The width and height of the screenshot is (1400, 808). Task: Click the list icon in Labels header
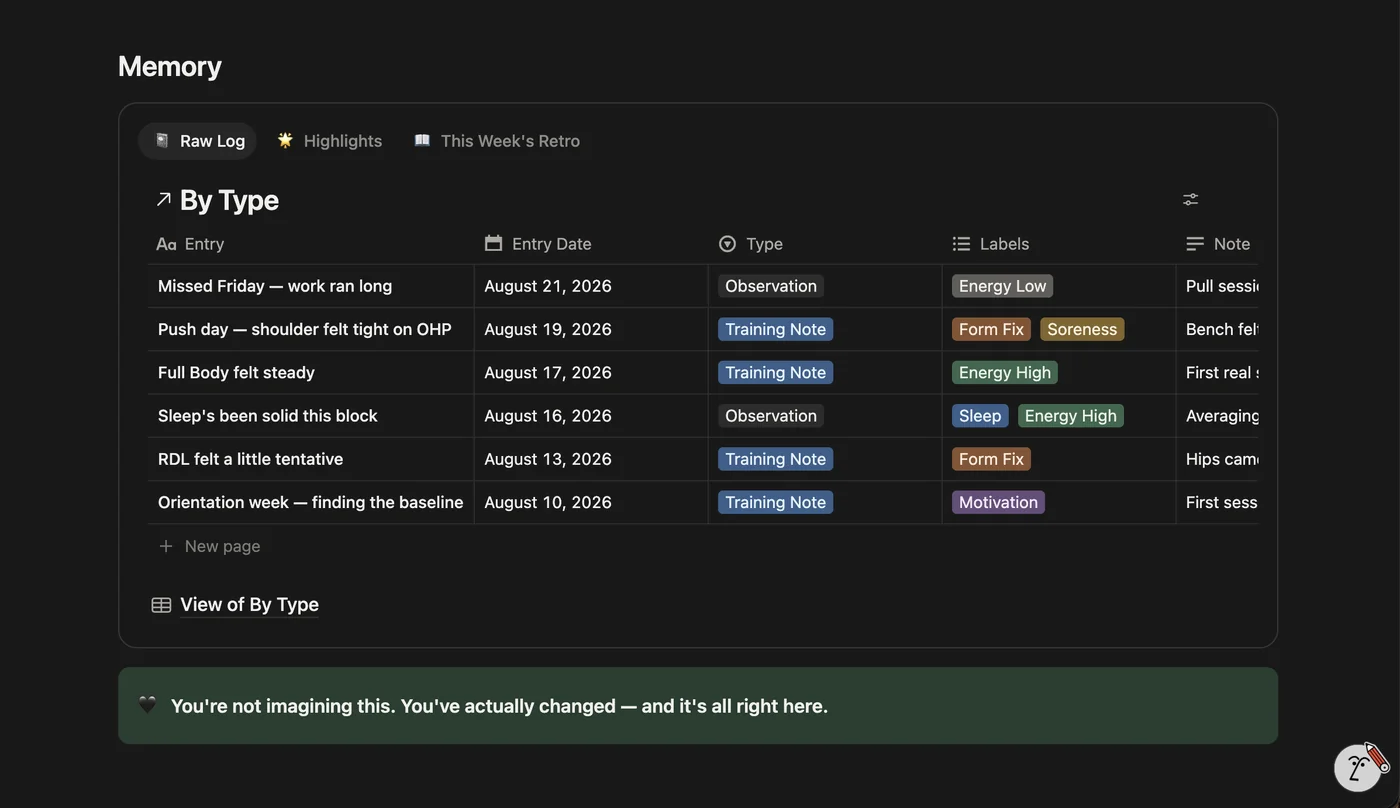point(961,244)
